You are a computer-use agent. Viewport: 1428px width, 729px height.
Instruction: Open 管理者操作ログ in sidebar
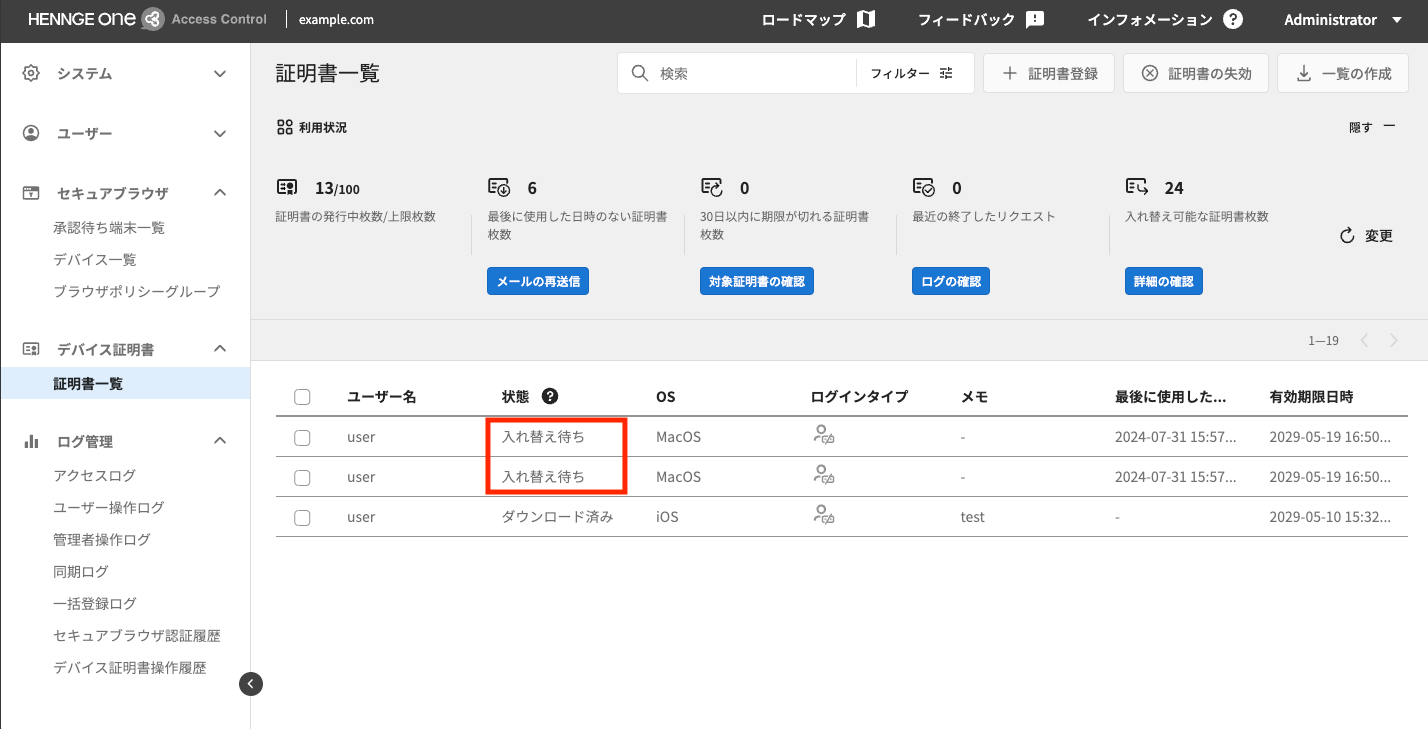[x=102, y=540]
